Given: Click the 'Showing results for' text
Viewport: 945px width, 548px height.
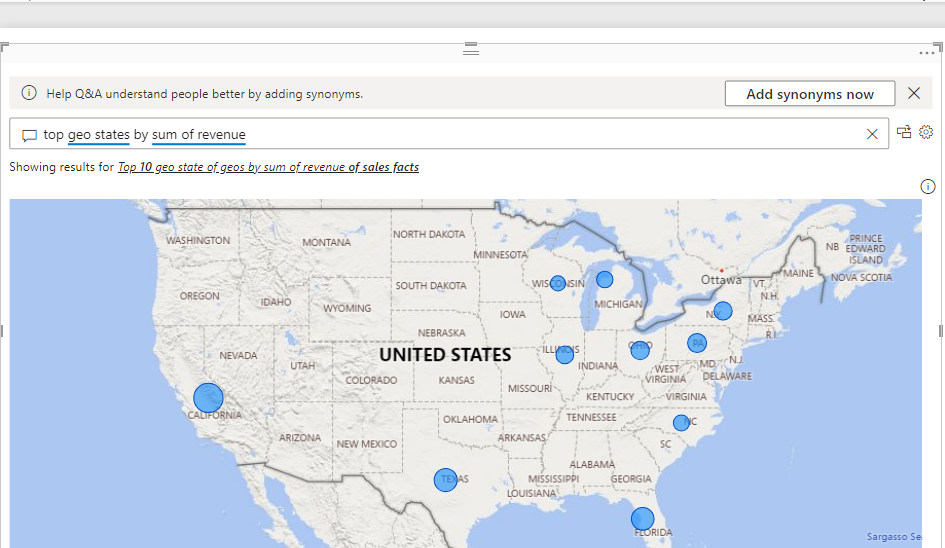Looking at the screenshot, I should point(61,167).
